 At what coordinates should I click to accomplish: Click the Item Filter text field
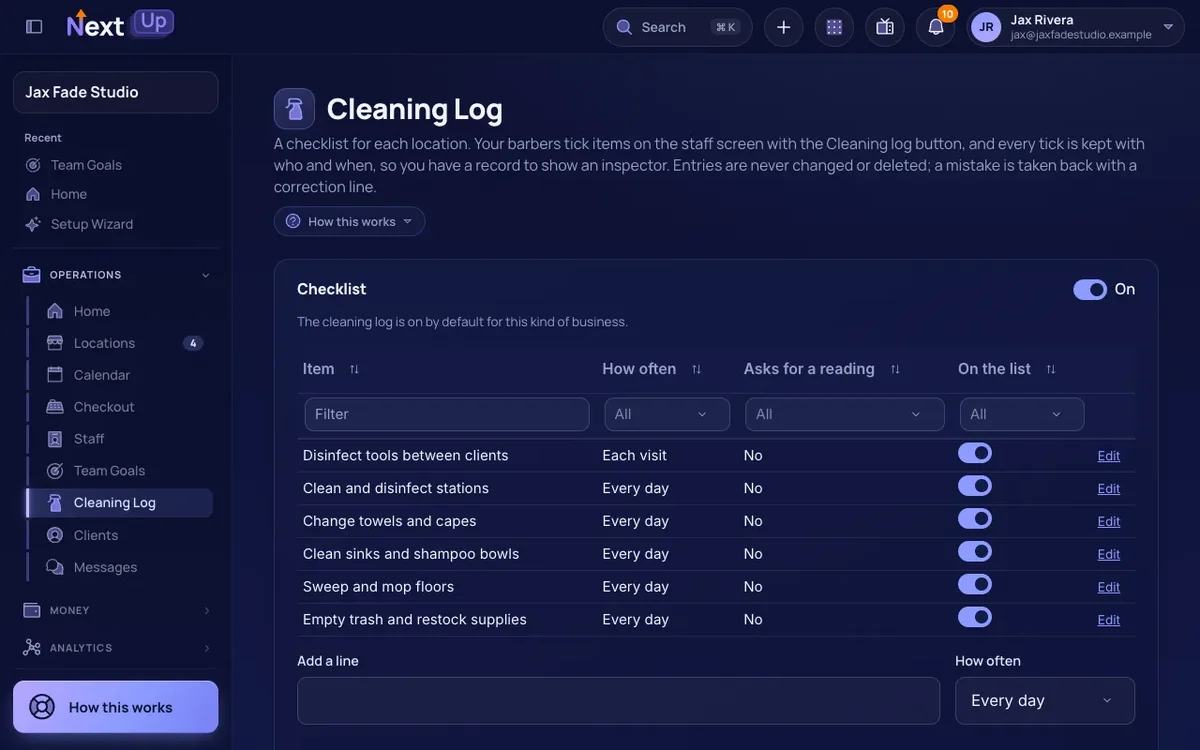pos(447,414)
